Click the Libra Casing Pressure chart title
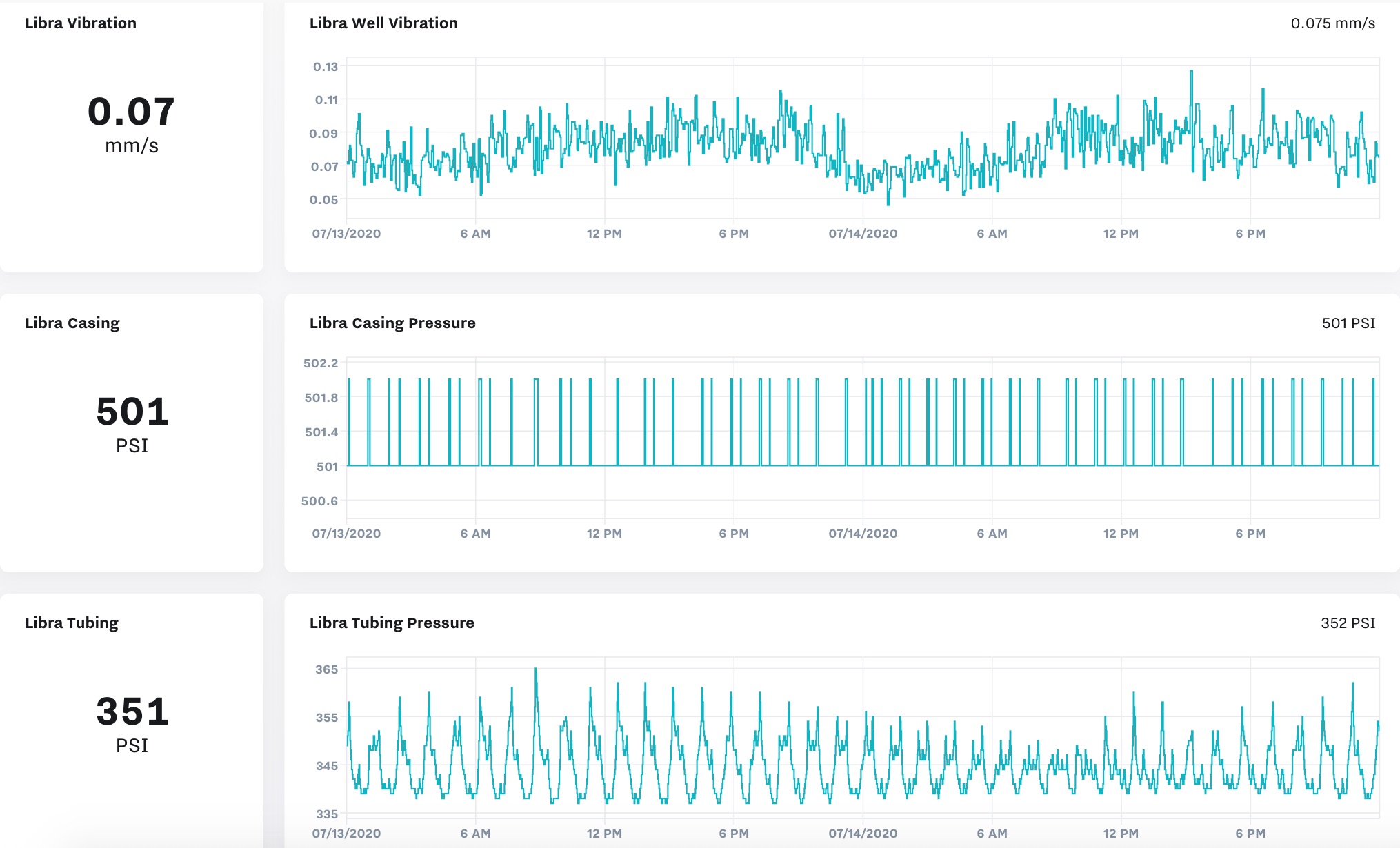This screenshot has height=848, width=1400. (392, 323)
